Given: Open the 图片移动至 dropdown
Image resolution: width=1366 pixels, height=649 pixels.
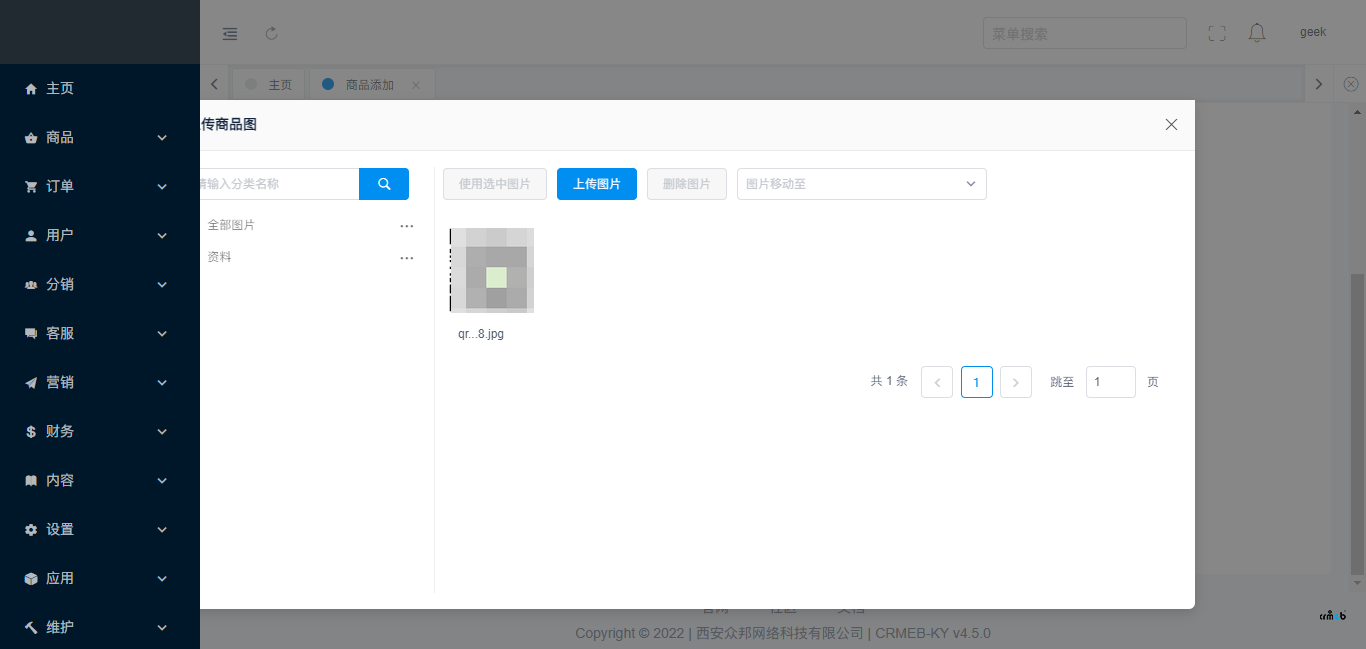Looking at the screenshot, I should (x=861, y=184).
